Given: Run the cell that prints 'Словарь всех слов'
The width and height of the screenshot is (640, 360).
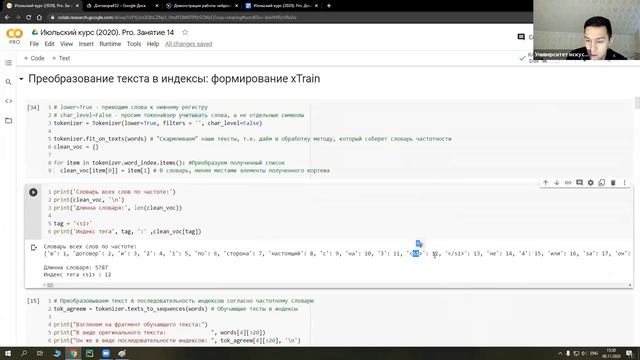Looking at the screenshot, I should click(x=33, y=192).
